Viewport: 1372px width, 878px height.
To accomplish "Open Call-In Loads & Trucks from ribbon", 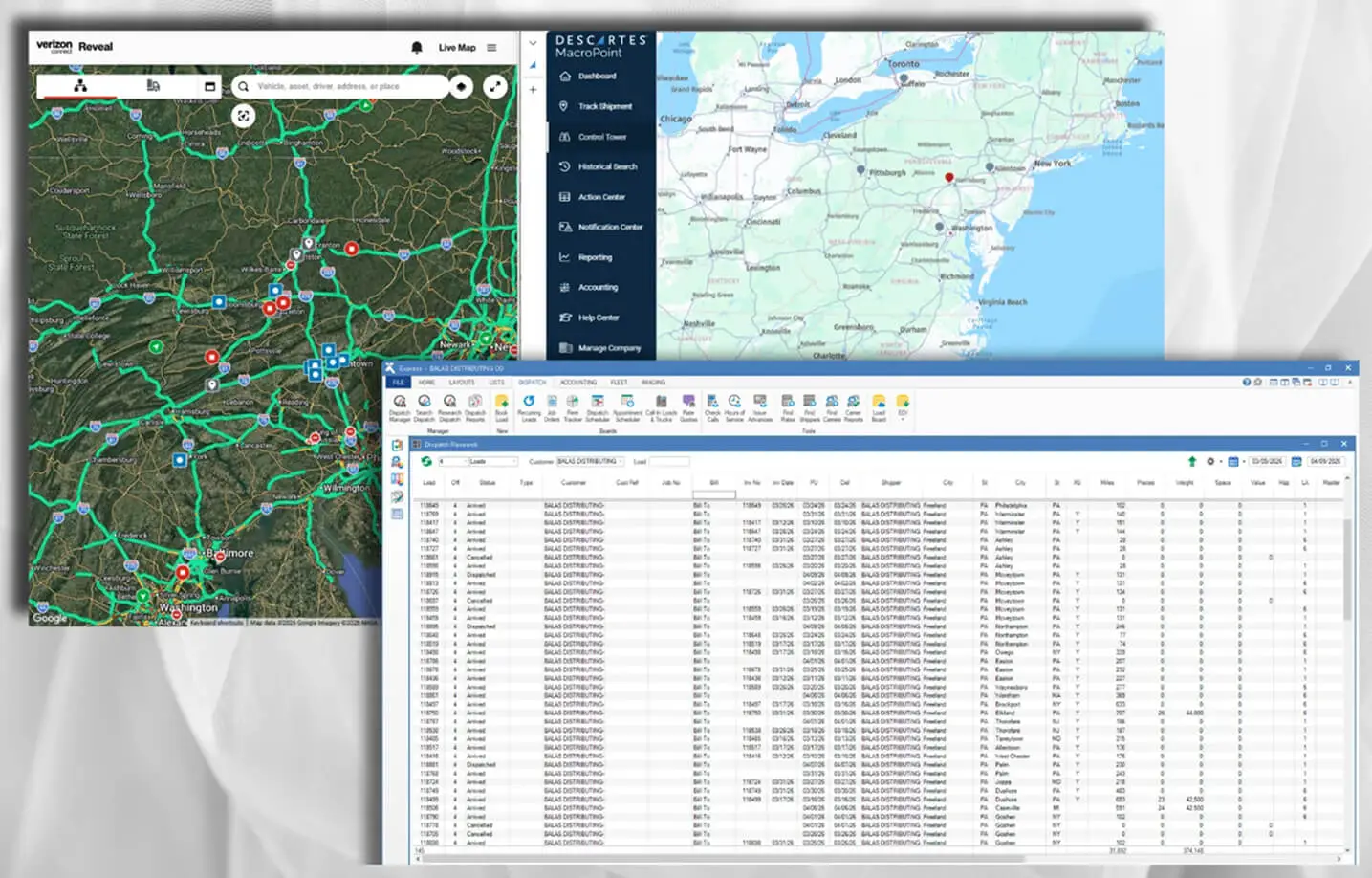I will coord(661,408).
